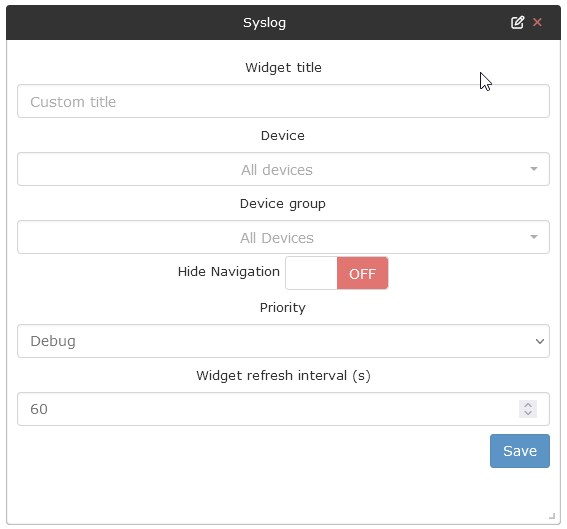The width and height of the screenshot is (567, 529).
Task: Click the caret arrow of Device dropdown
Action: [x=534, y=169]
